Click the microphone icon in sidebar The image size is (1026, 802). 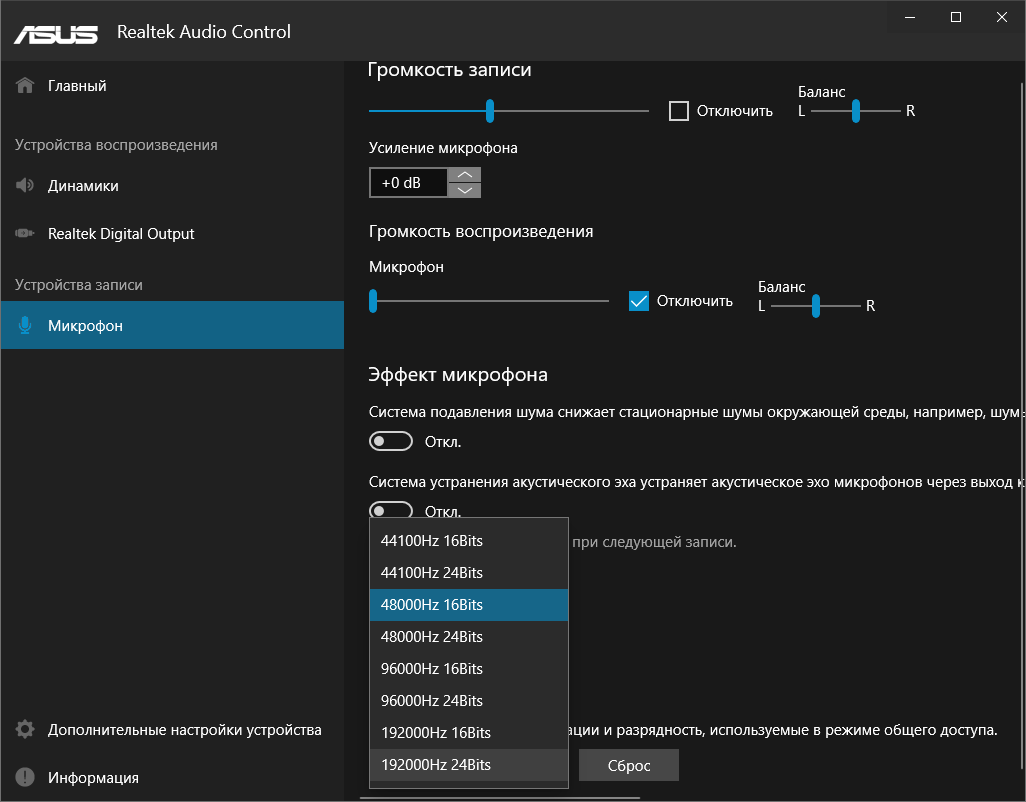point(25,326)
